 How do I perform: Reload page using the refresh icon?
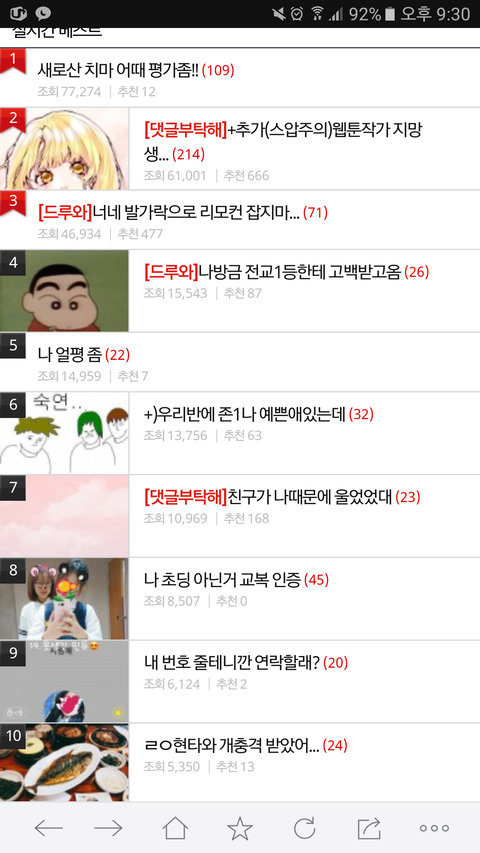coord(305,828)
